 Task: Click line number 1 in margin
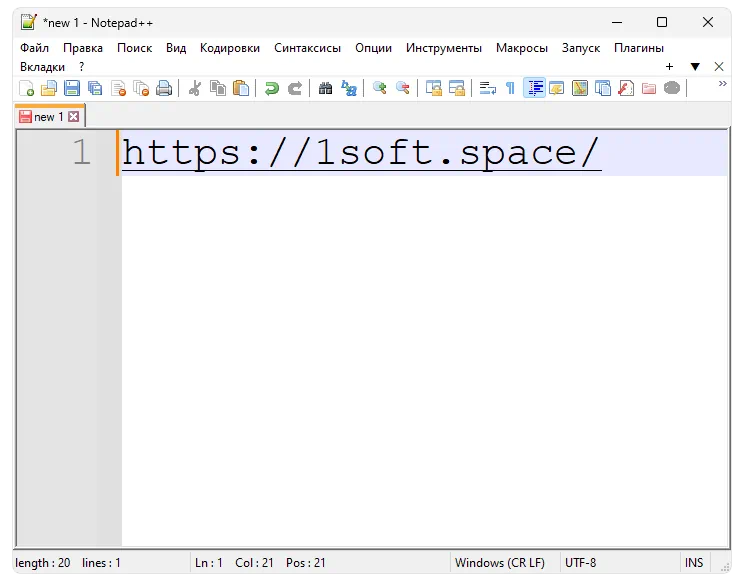pos(81,152)
